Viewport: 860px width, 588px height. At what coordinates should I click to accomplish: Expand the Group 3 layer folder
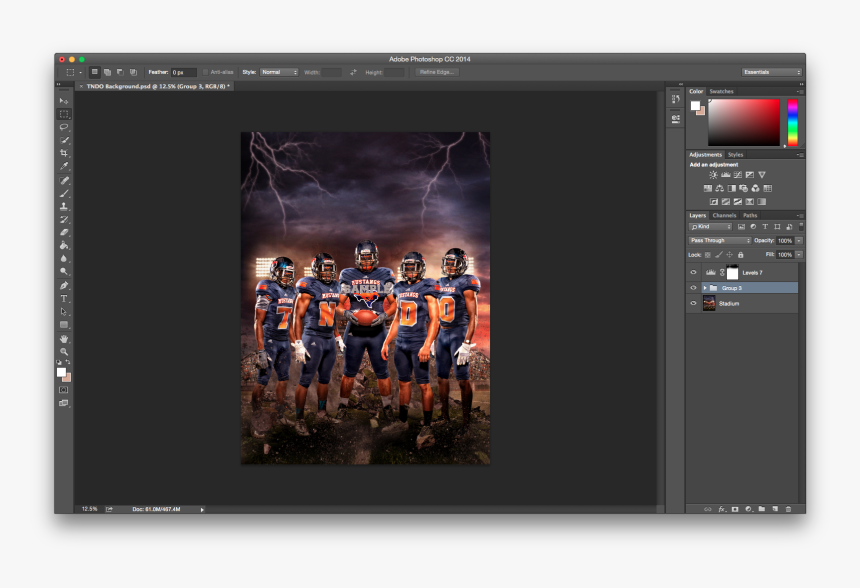point(706,288)
